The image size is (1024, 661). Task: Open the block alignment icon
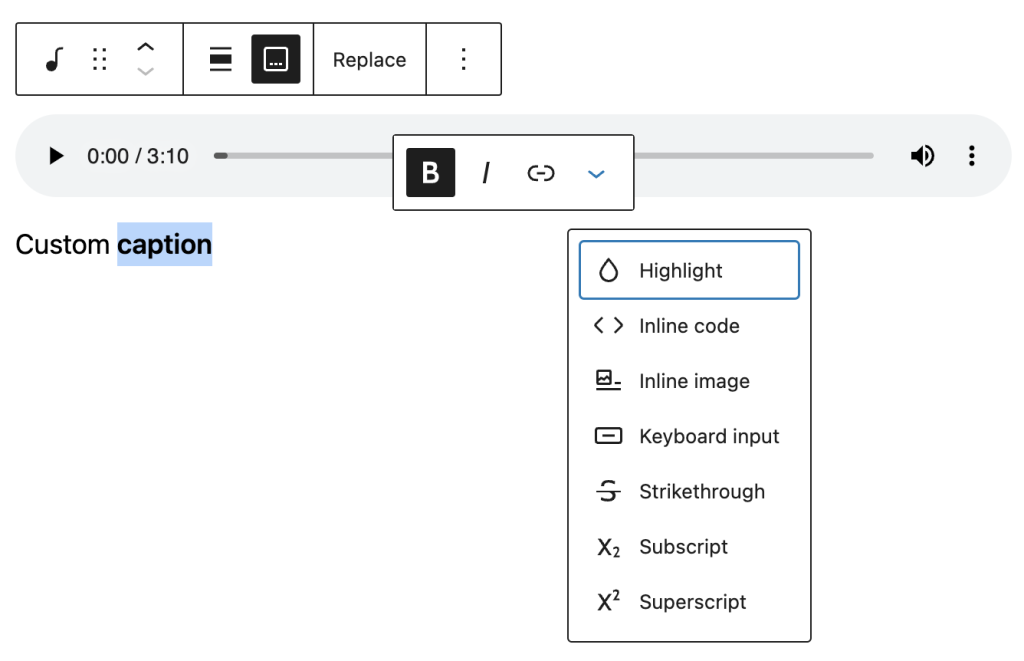[x=220, y=59]
